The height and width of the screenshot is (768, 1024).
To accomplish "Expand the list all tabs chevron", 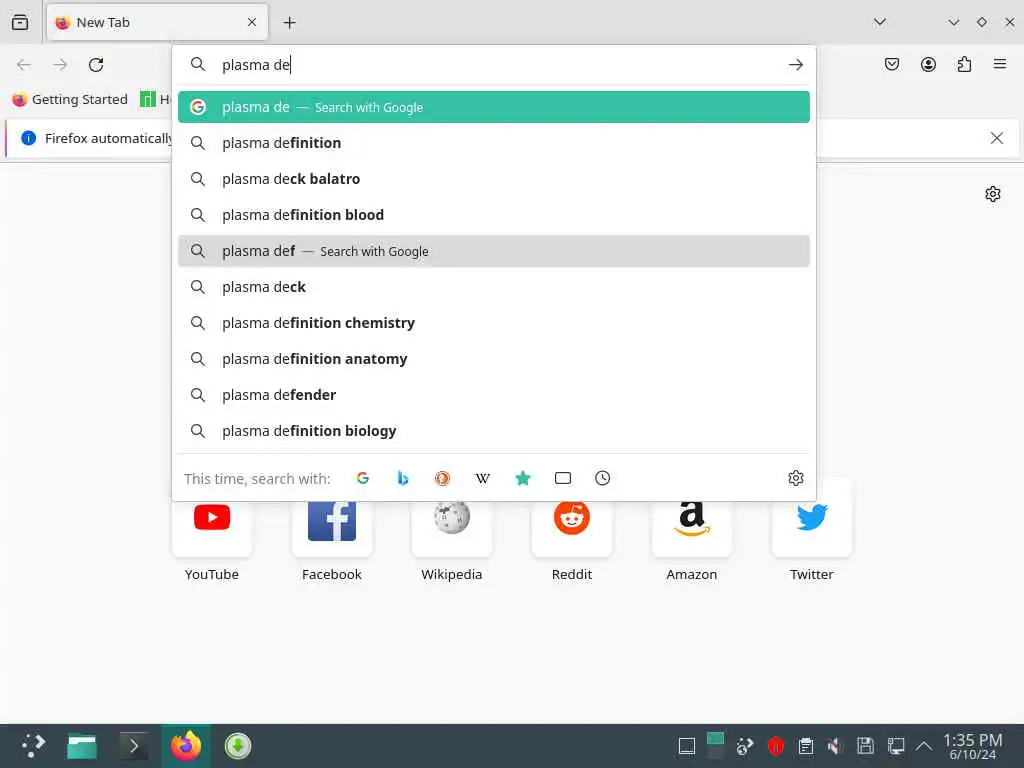I will pyautogui.click(x=880, y=22).
